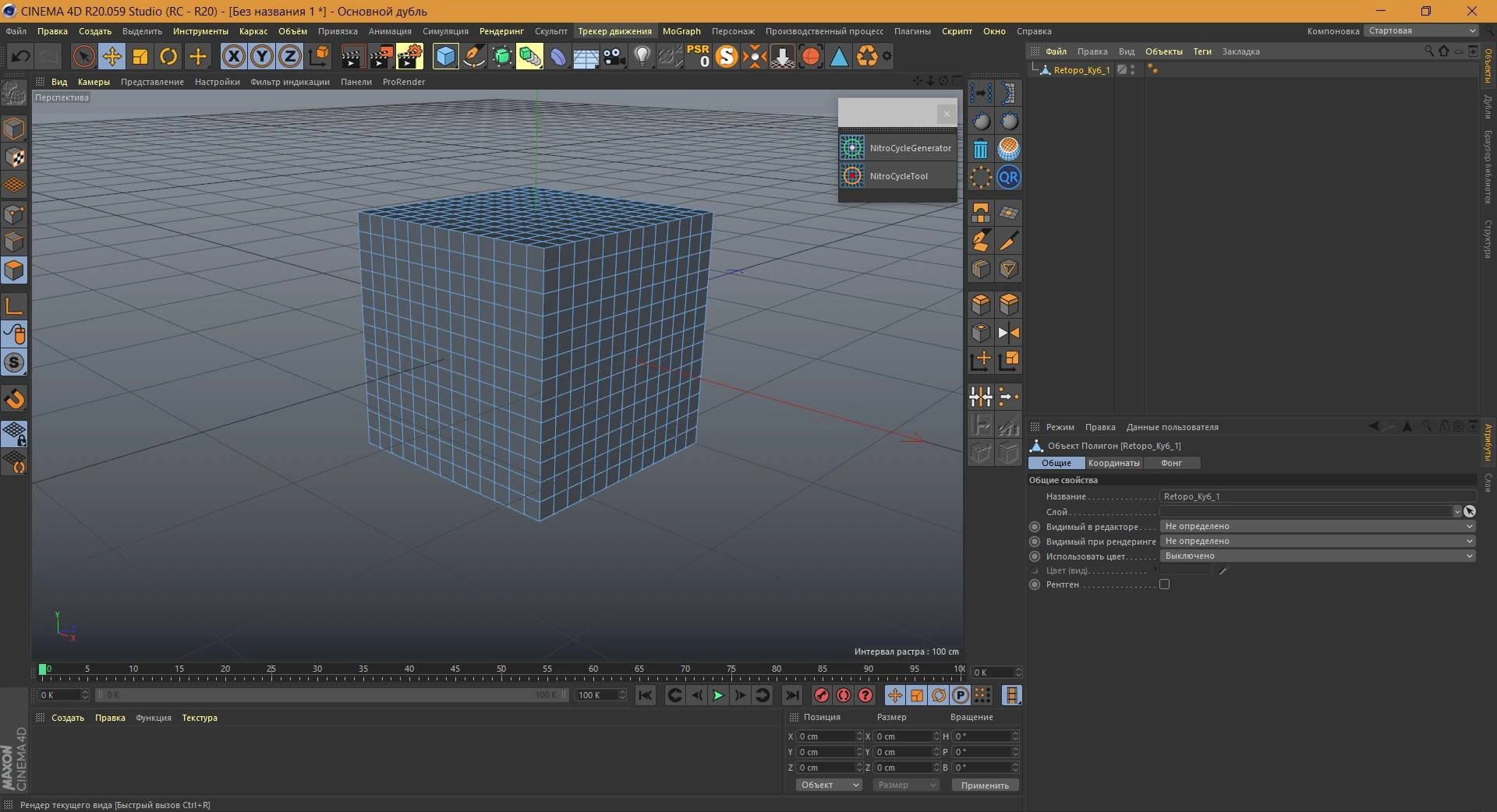Activate the Move tool
Viewport: 1497px width, 812px height.
coord(111,56)
